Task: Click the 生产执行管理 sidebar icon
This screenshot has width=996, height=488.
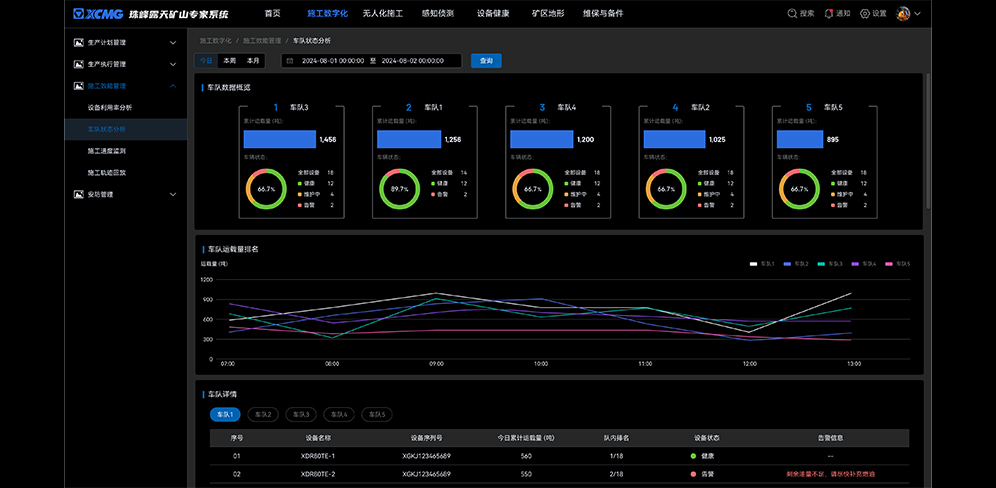Action: coord(79,64)
